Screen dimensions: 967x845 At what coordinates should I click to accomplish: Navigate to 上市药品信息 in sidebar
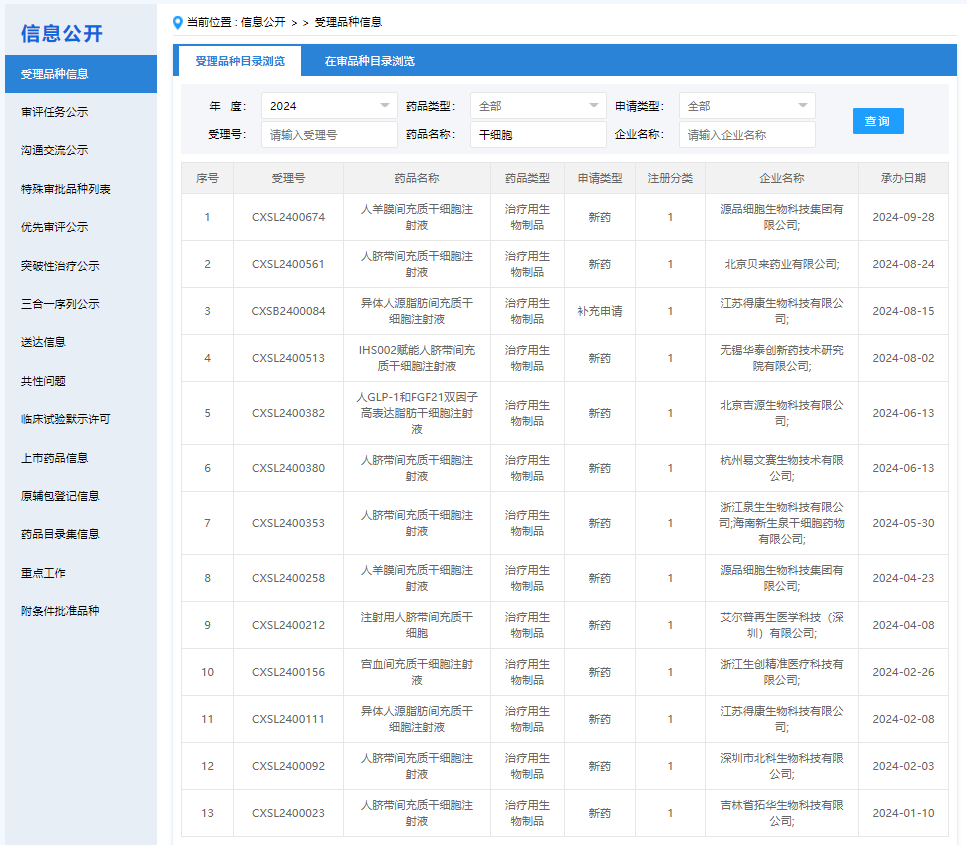55,458
